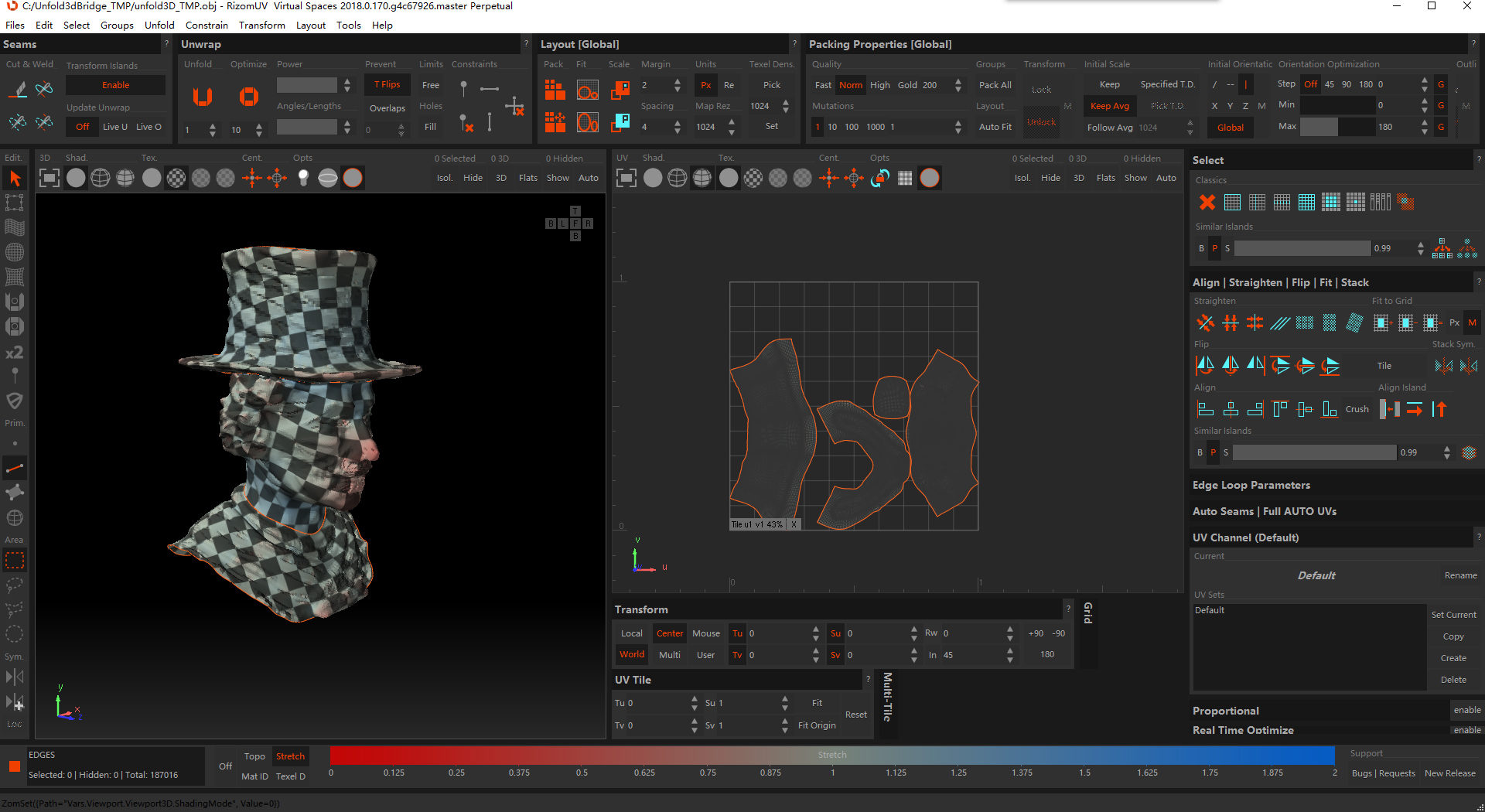Click Set Current in UV Channel panel
Image resolution: width=1485 pixels, height=812 pixels.
coord(1453,615)
